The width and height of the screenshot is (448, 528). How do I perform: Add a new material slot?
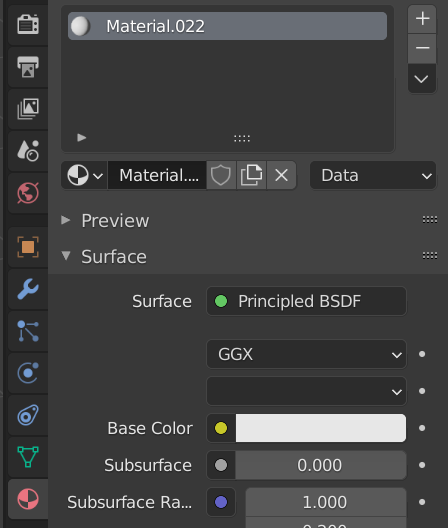coord(422,19)
